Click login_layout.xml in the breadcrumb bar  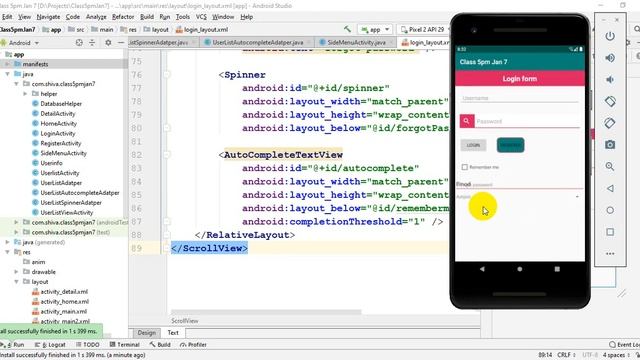point(202,29)
